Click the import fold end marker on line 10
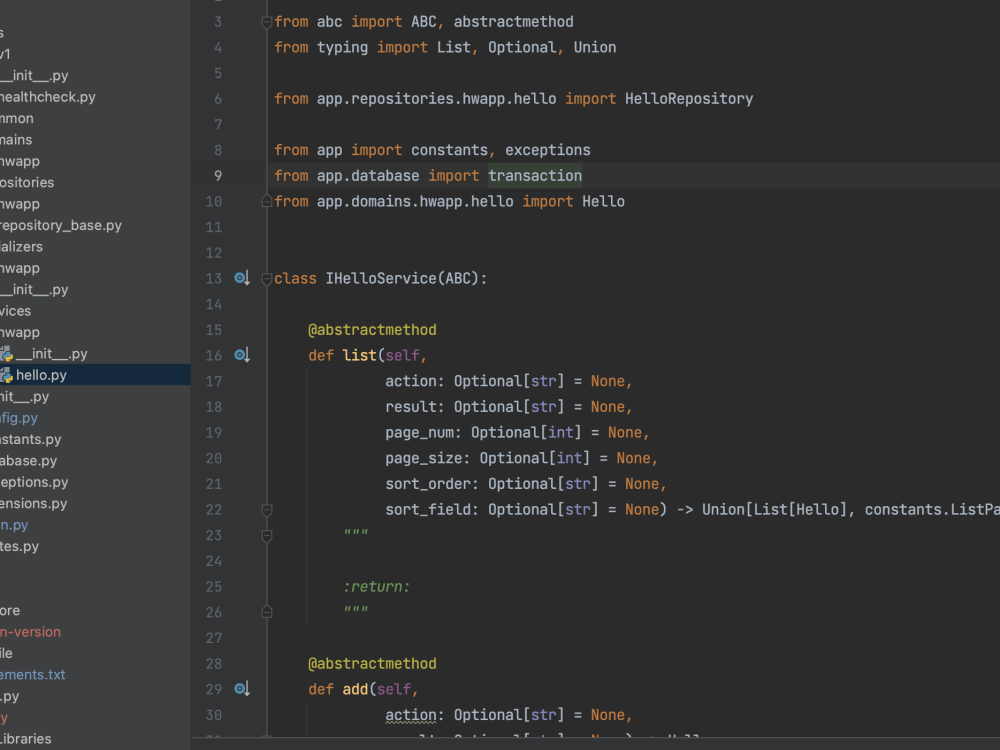This screenshot has width=1000, height=750. point(267,202)
